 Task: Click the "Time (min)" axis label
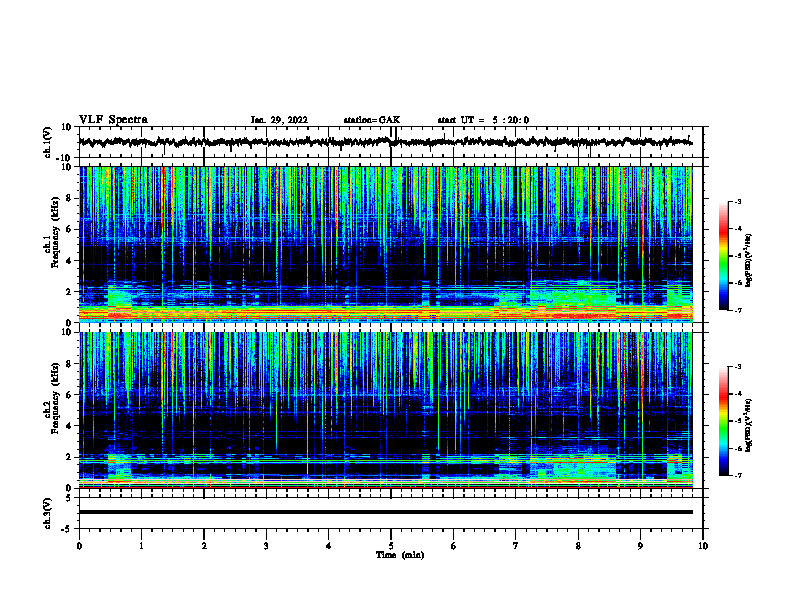400,555
